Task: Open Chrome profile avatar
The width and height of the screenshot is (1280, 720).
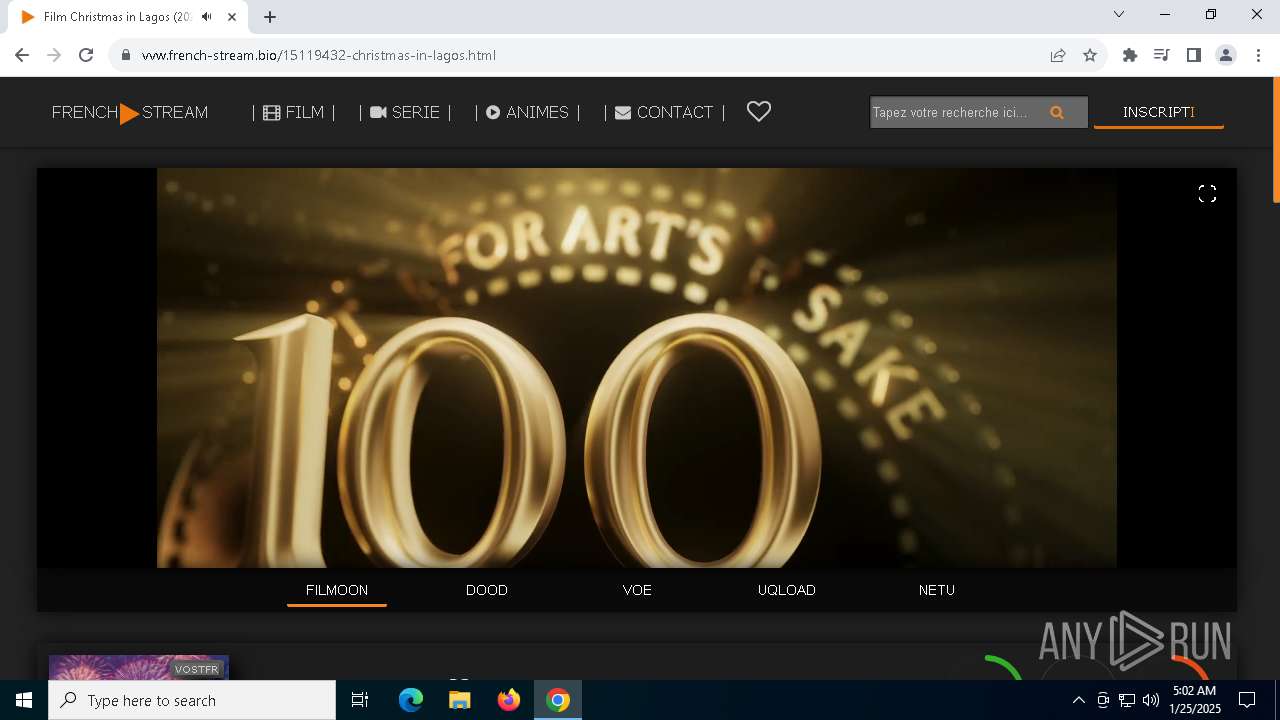Action: (1226, 55)
